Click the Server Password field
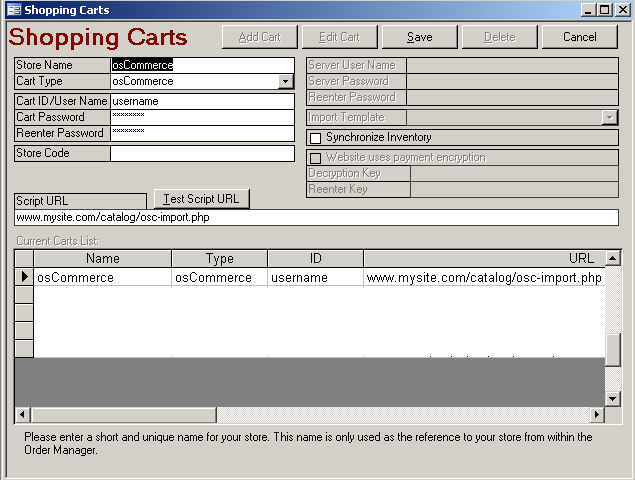Image resolution: width=635 pixels, height=480 pixels. pyautogui.click(x=512, y=81)
